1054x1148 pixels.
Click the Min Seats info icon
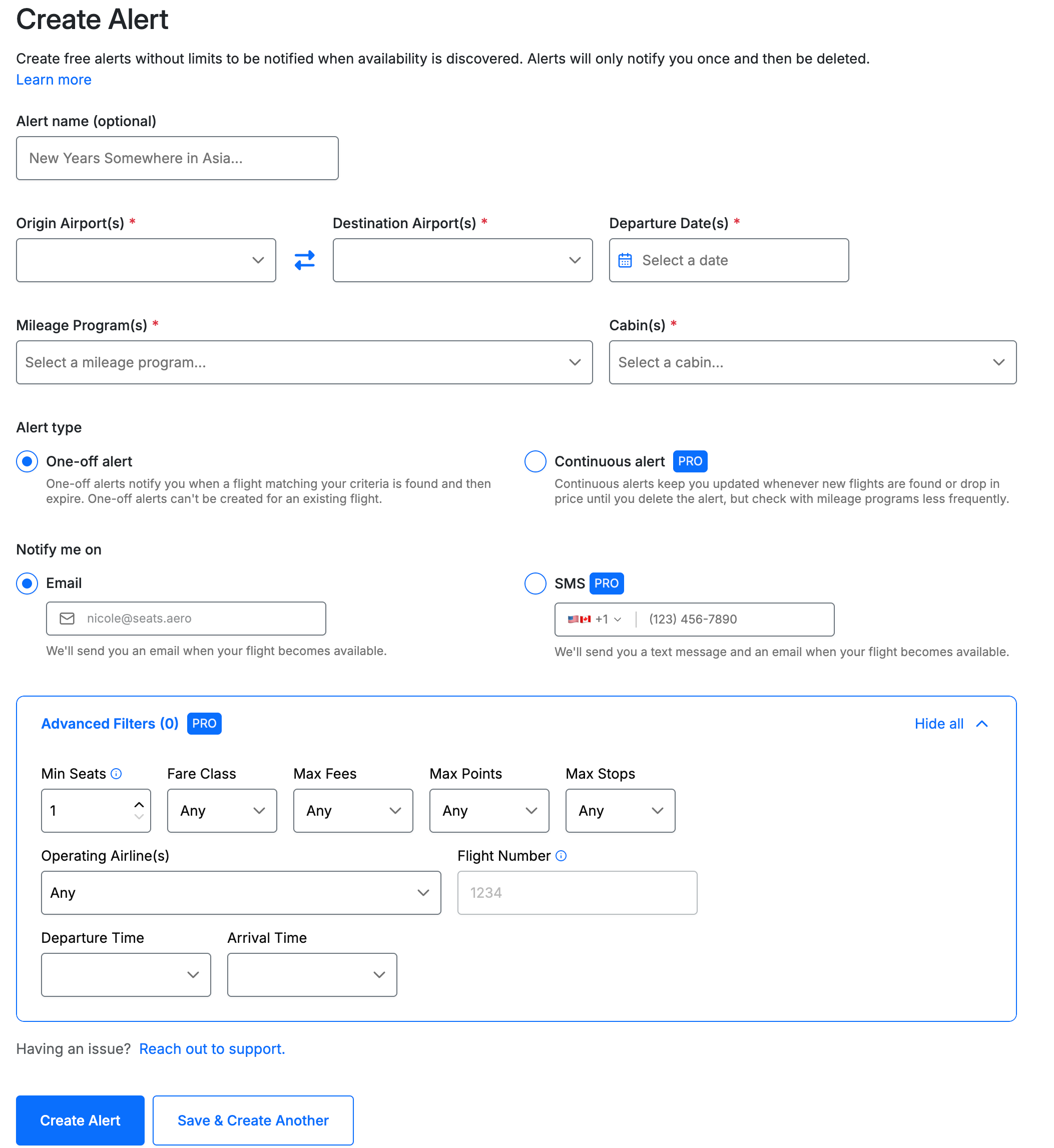point(116,774)
